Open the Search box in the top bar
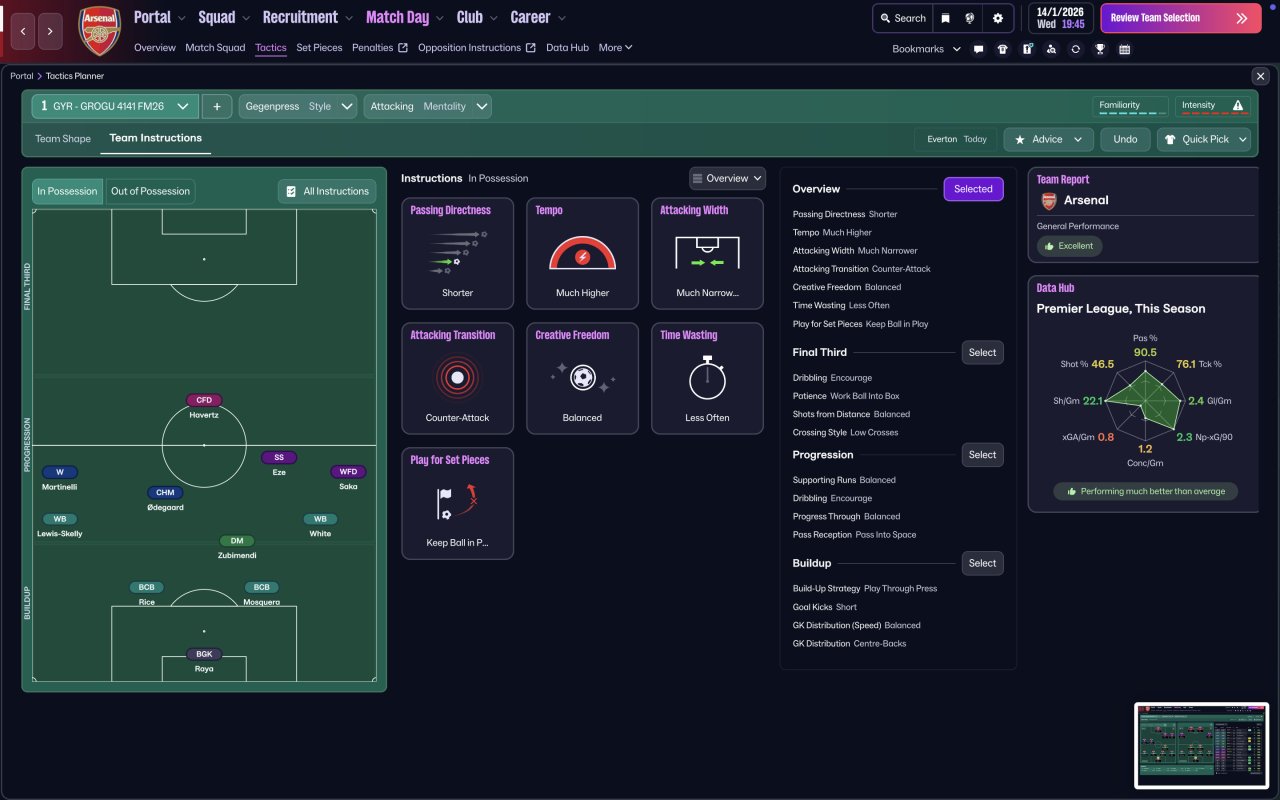 point(902,18)
